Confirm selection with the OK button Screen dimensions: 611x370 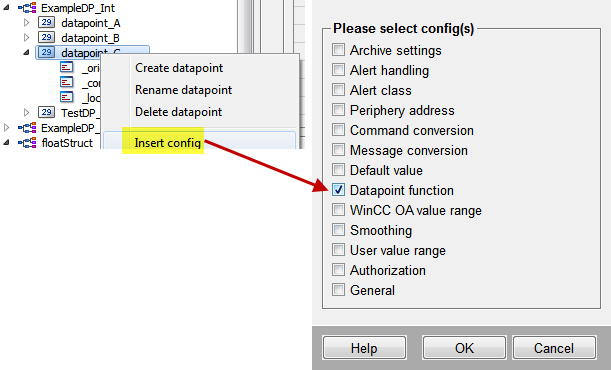pos(464,347)
